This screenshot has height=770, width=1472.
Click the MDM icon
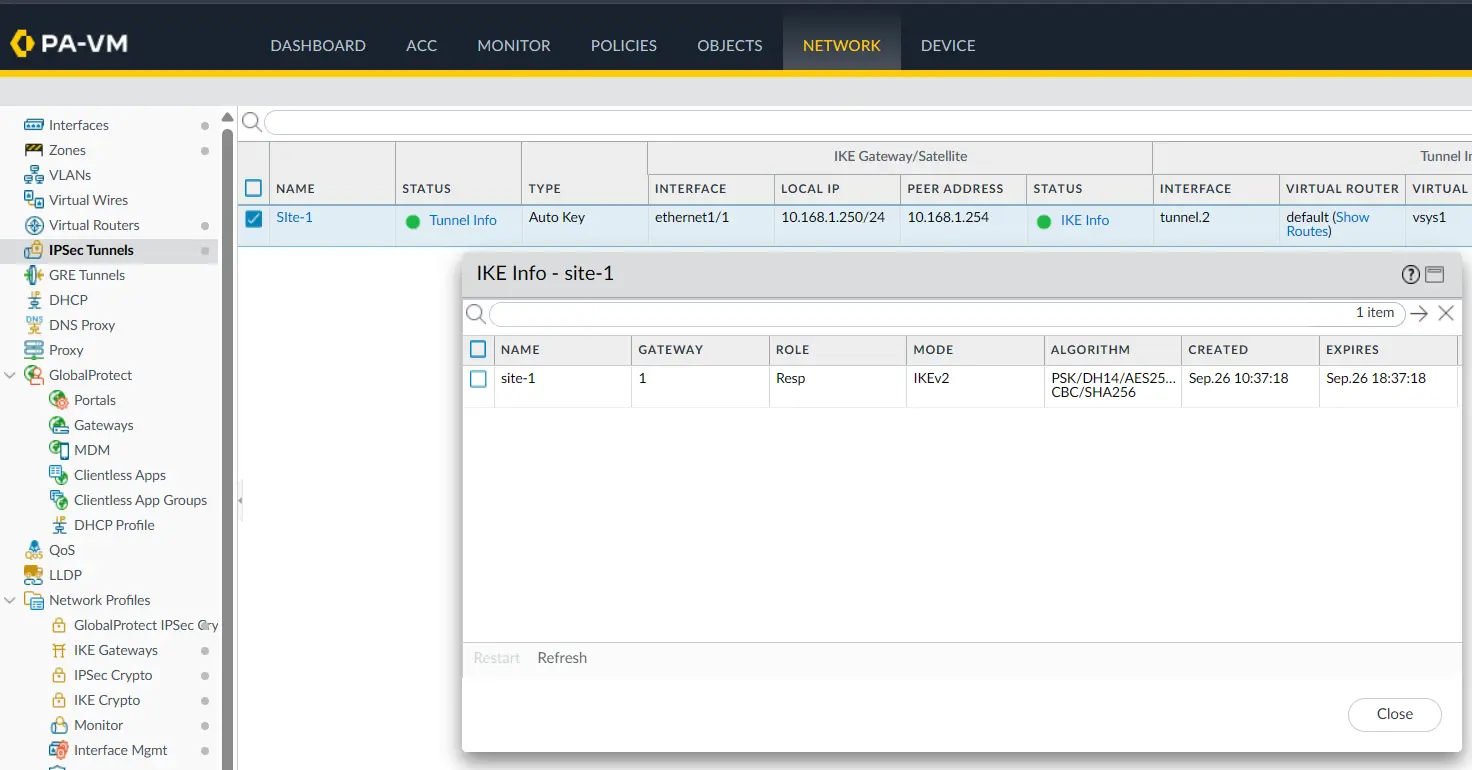tap(59, 450)
